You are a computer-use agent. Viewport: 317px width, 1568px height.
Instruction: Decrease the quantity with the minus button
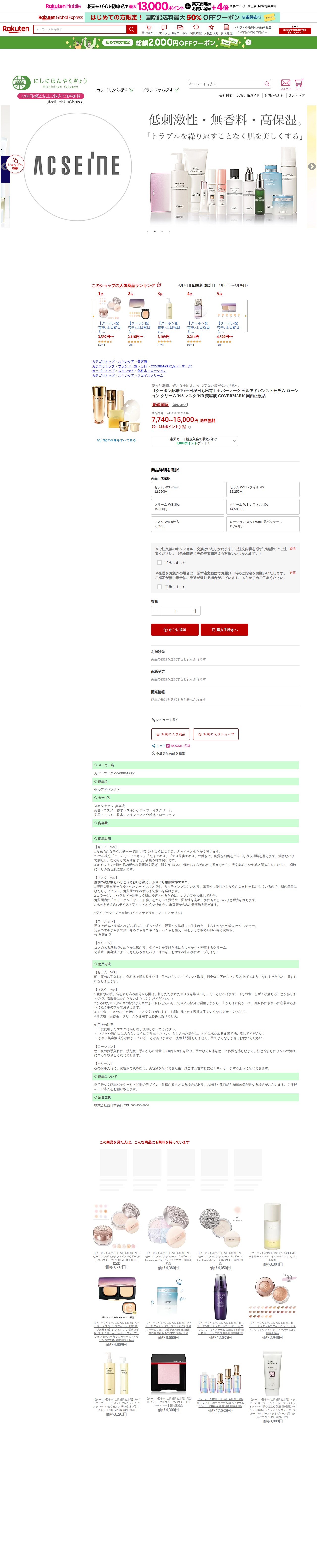[156, 611]
